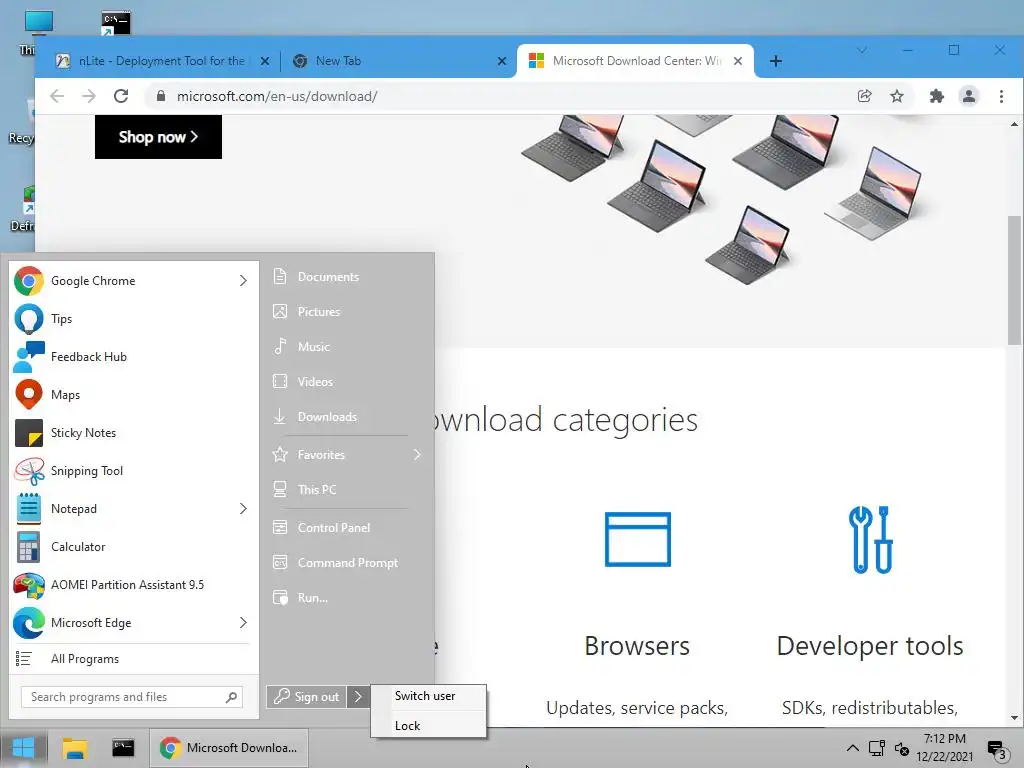This screenshot has height=768, width=1024.
Task: Open the network status tray icon
Action: pos(877,748)
